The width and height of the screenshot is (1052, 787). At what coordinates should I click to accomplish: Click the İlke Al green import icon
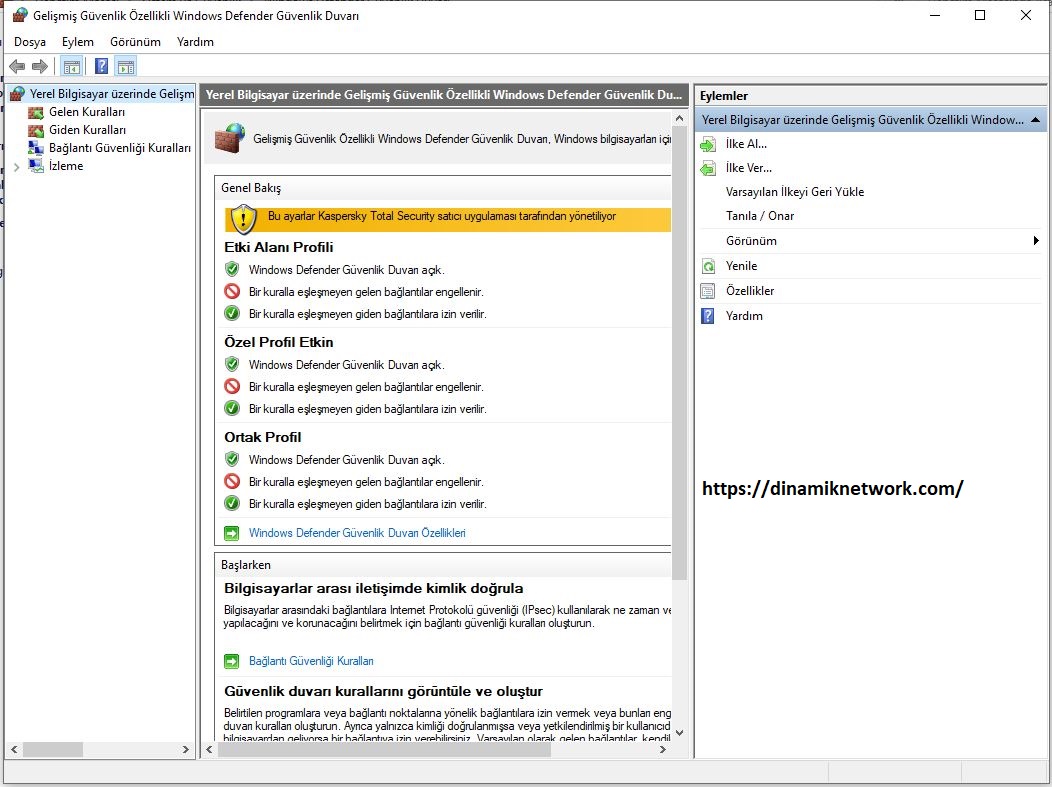708,143
